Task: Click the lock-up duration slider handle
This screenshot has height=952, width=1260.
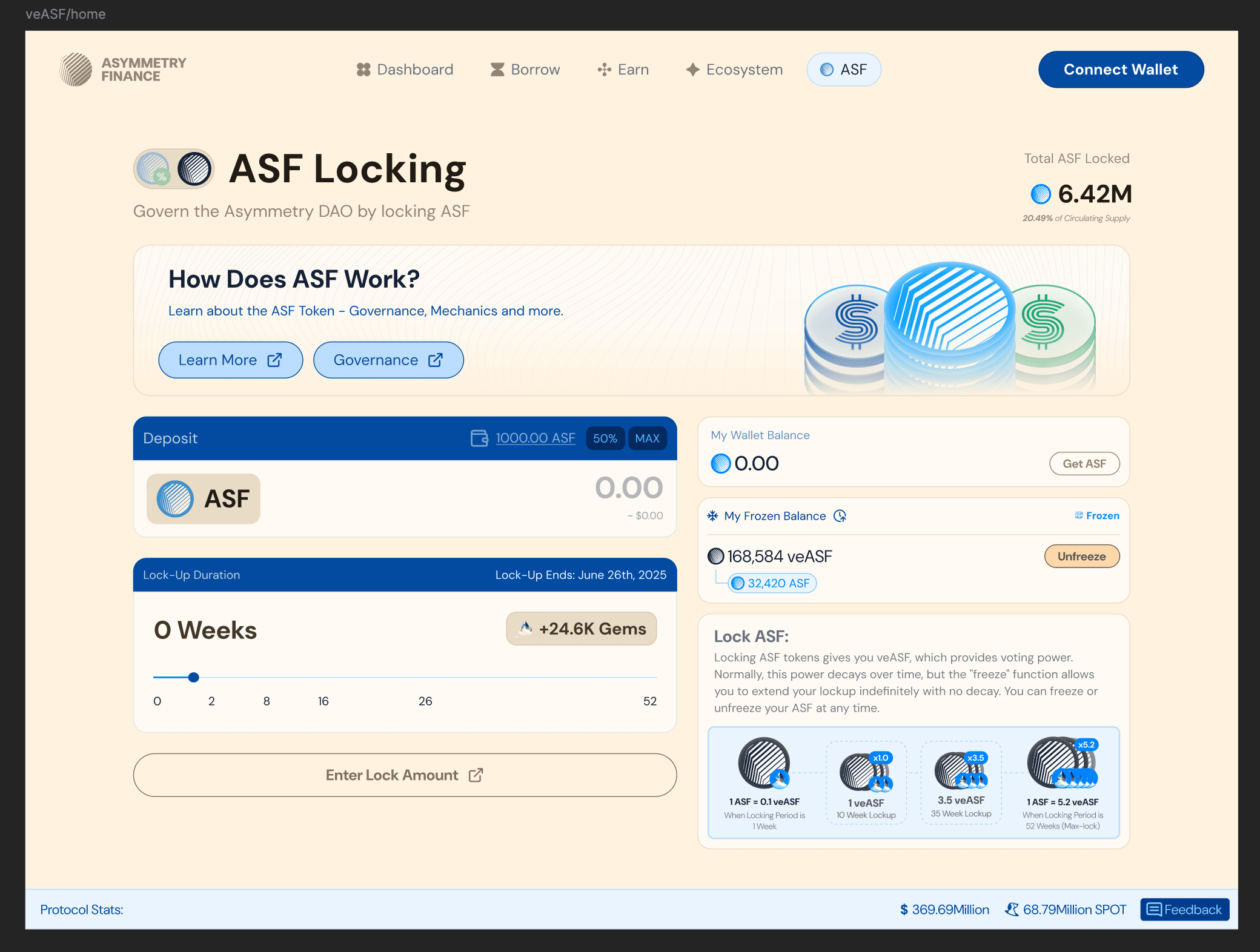Action: coord(193,677)
